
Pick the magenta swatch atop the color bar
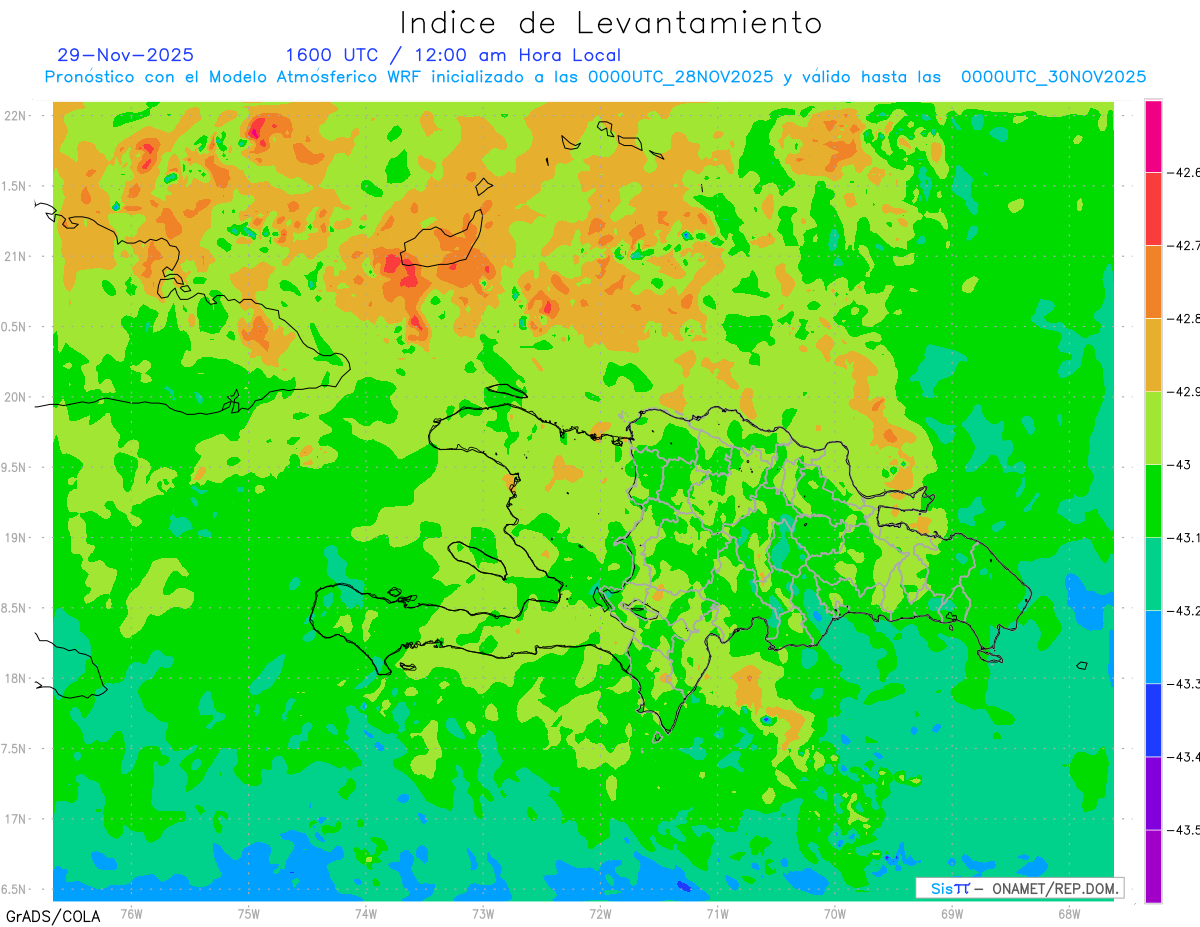1153,136
